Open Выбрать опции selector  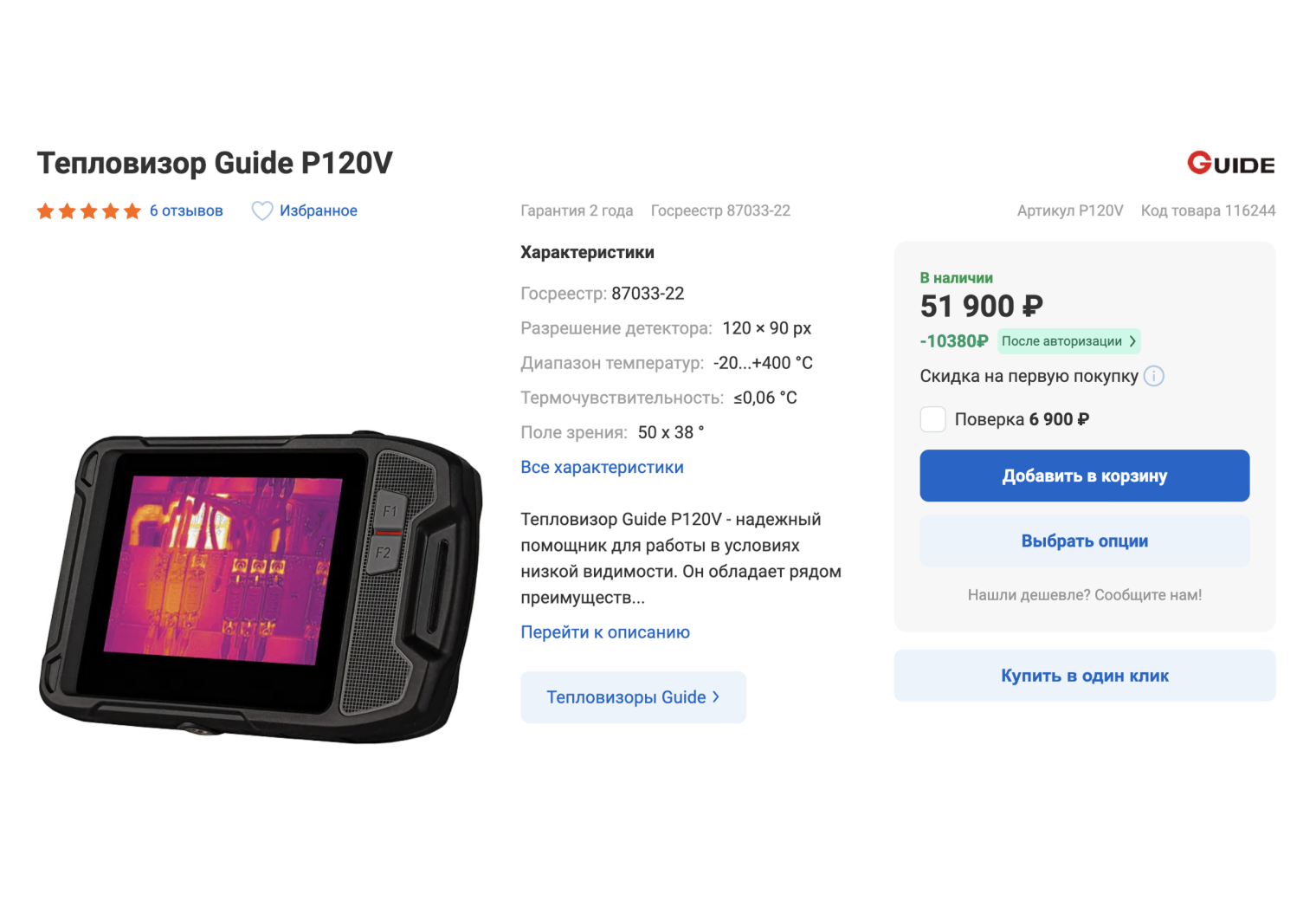pos(1085,541)
